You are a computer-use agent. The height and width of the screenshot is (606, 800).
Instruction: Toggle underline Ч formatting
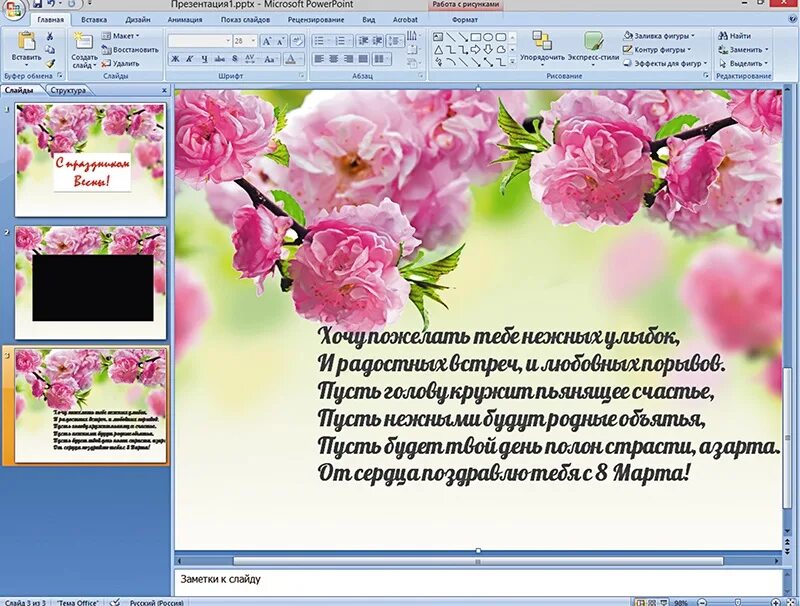click(204, 59)
